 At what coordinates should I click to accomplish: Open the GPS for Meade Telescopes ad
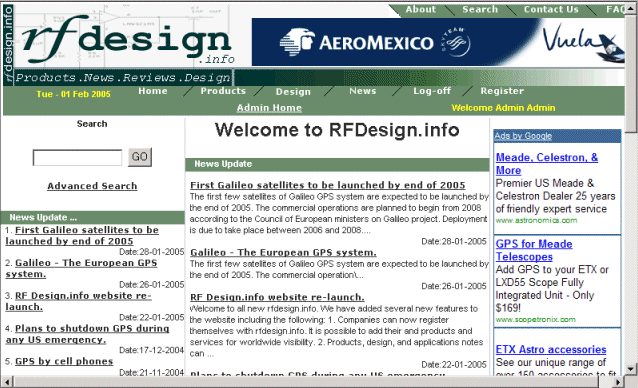pos(534,250)
